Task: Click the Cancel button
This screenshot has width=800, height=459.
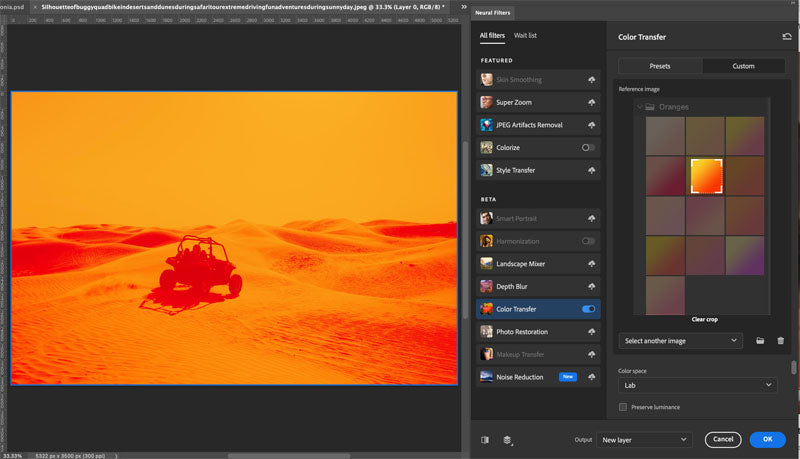Action: (x=722, y=439)
